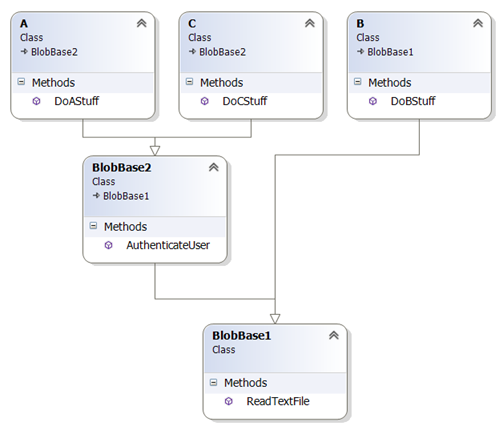503x428 pixels.
Task: Select the inheritance arrowhead pointing to BlobBase1
Action: coord(275,319)
